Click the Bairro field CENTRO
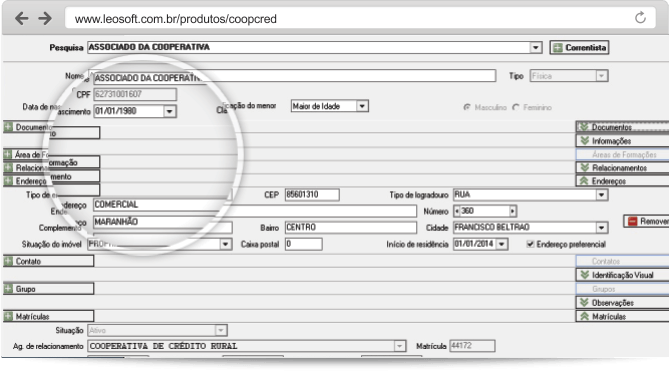 tap(350, 227)
